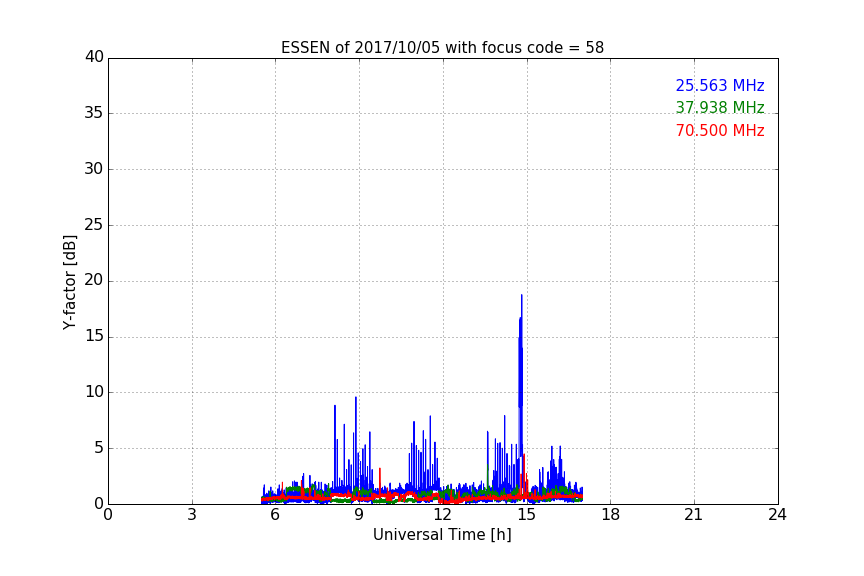Click the x-axis tick label 3
864x576 pixels.
coord(192,515)
